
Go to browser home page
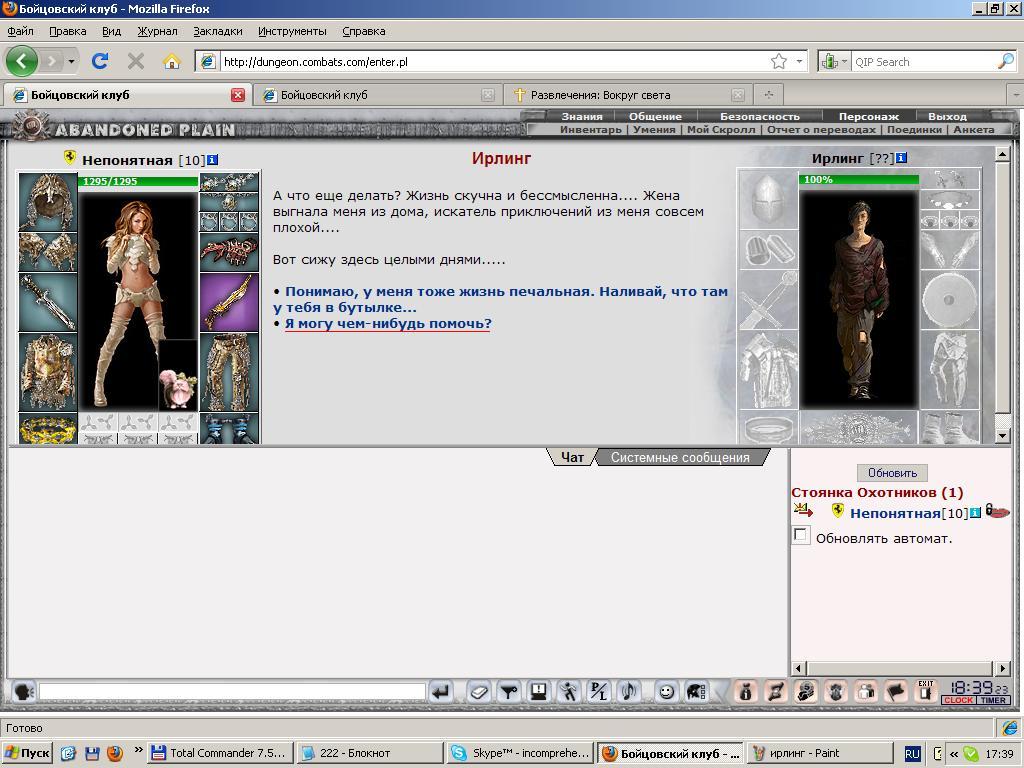pyautogui.click(x=172, y=61)
